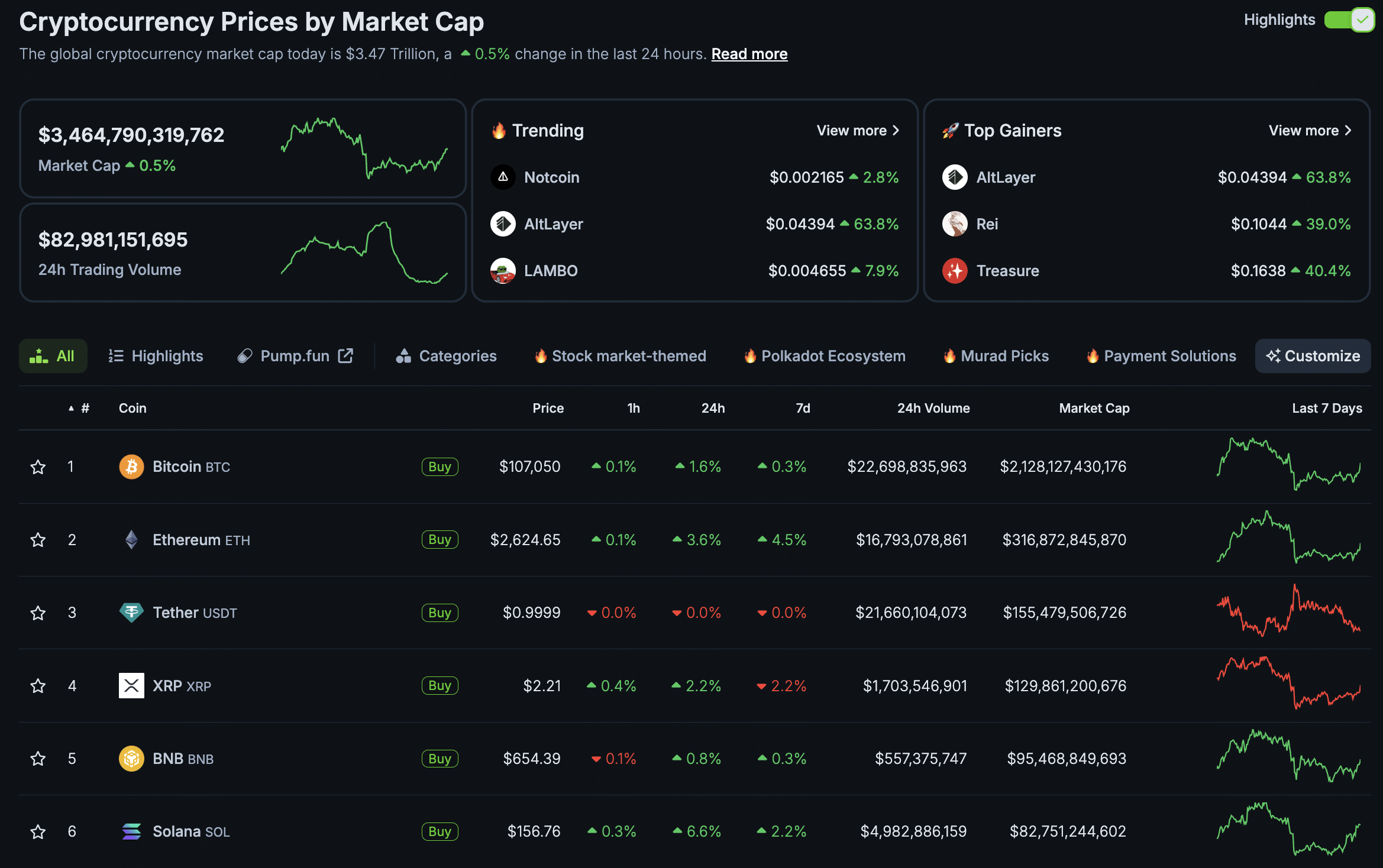Click Bitcoin market cap $2,128,127,430,176

[x=1063, y=467]
